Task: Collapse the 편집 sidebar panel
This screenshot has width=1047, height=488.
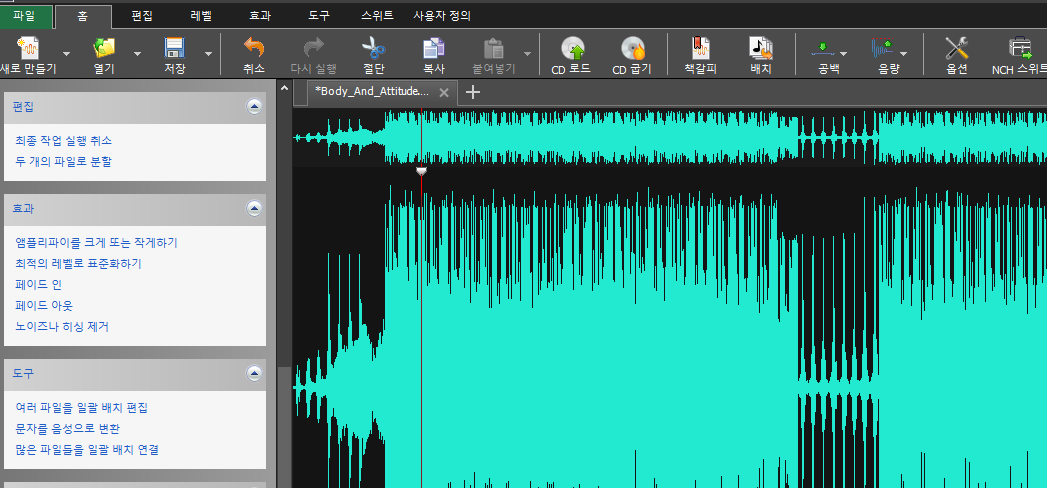Action: [x=254, y=107]
